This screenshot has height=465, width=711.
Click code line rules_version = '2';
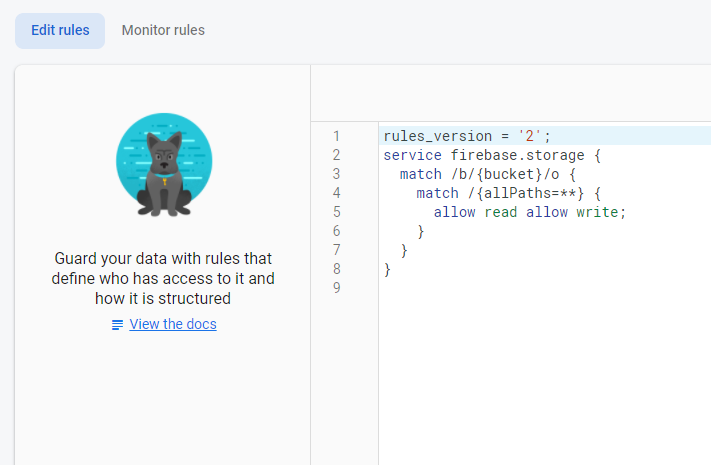[467, 136]
